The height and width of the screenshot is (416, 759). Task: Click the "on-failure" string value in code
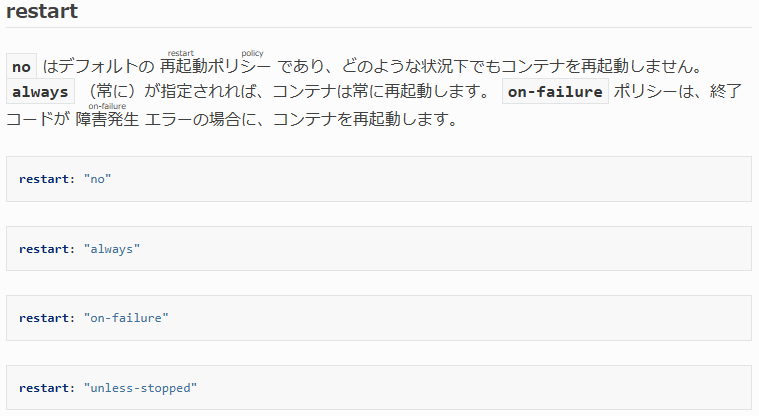tap(126, 318)
